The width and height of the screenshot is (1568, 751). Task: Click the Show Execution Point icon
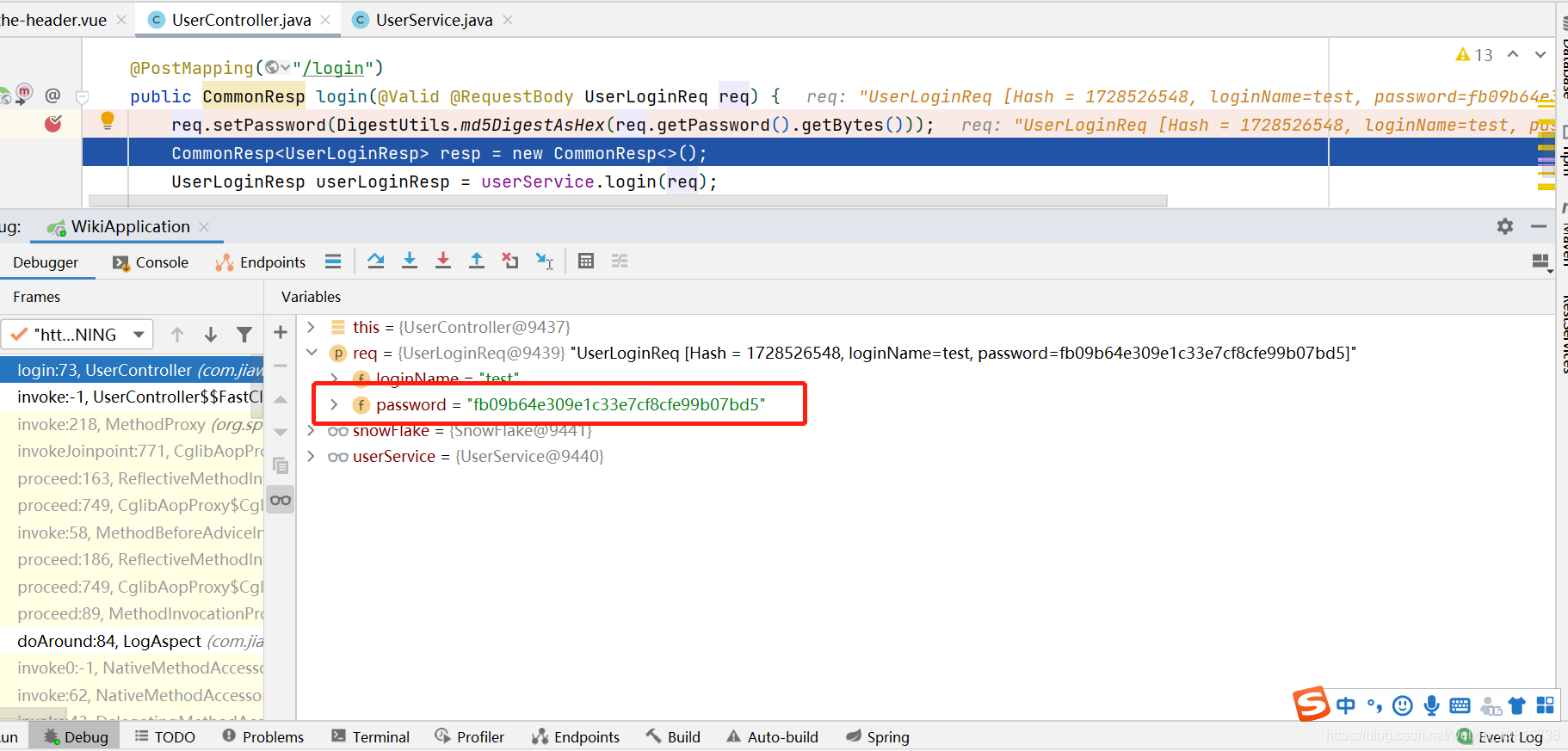coord(333,261)
